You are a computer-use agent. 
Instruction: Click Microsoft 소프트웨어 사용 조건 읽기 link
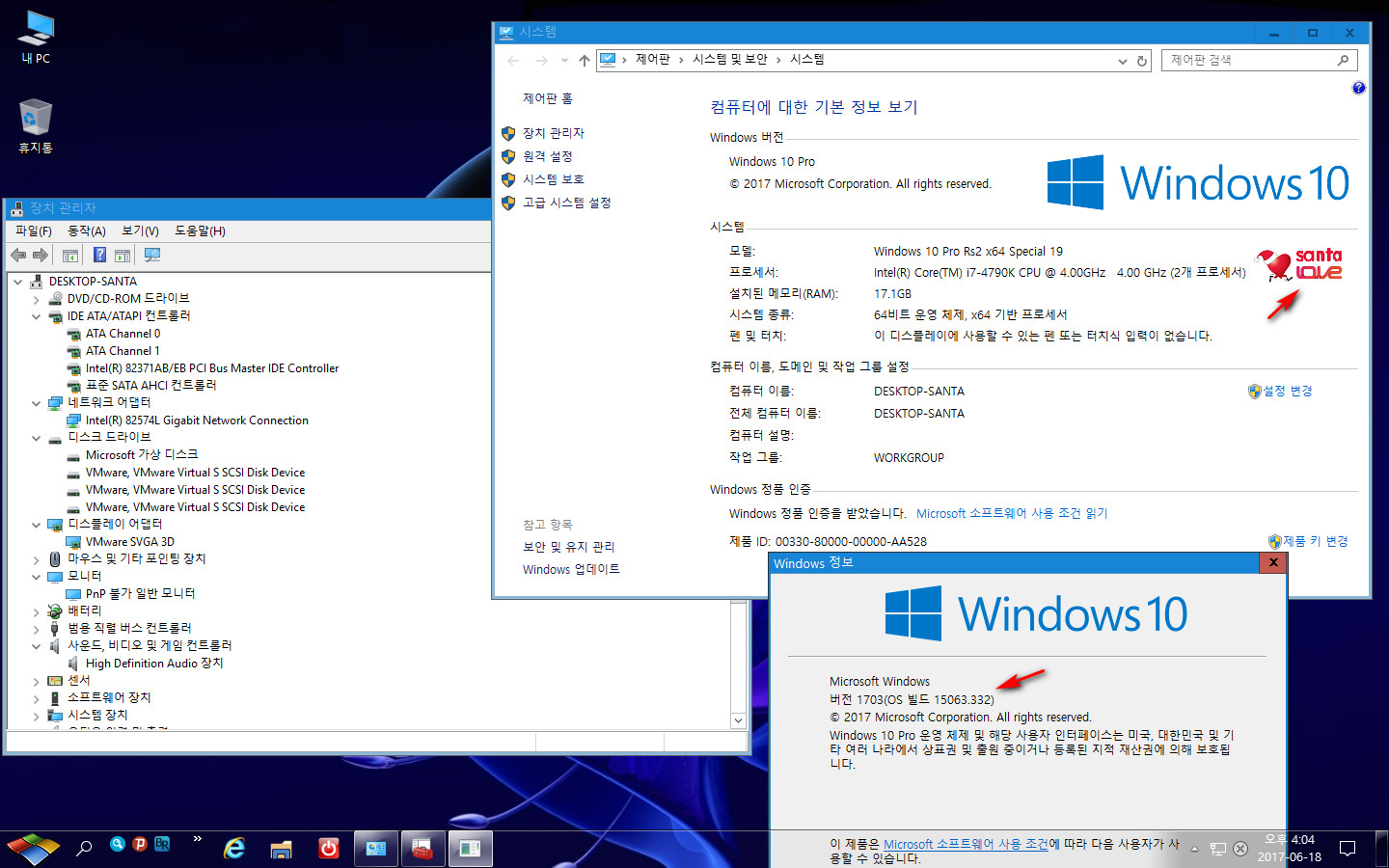tap(1012, 514)
